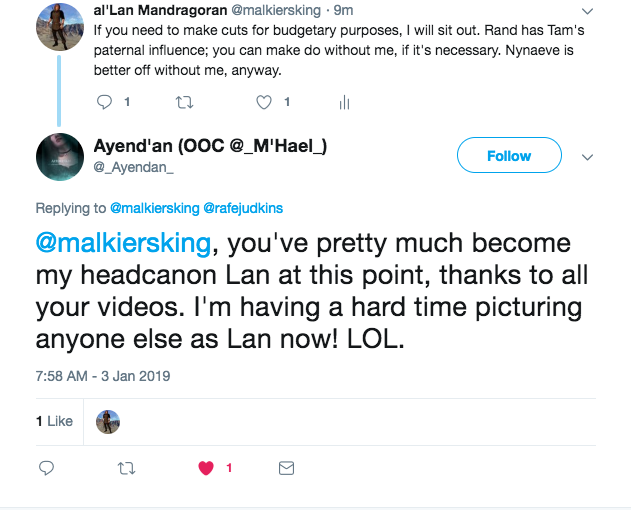The image size is (631, 510).
Task: Follow Ayend'an account
Action: [508, 156]
